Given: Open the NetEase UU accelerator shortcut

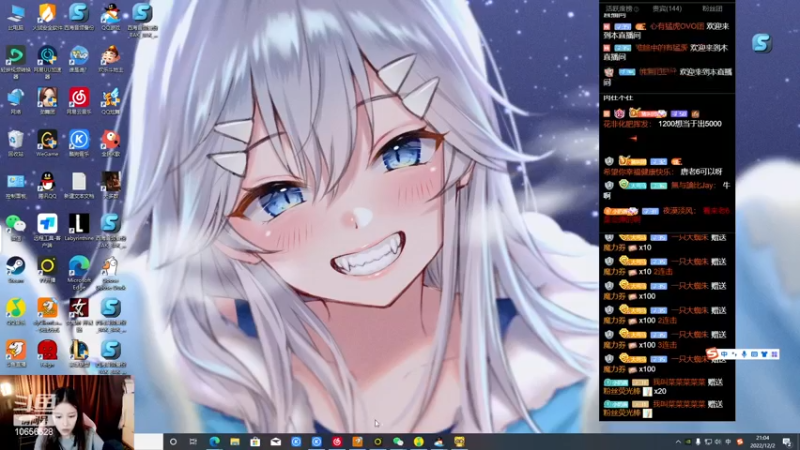Looking at the screenshot, I should click(47, 60).
